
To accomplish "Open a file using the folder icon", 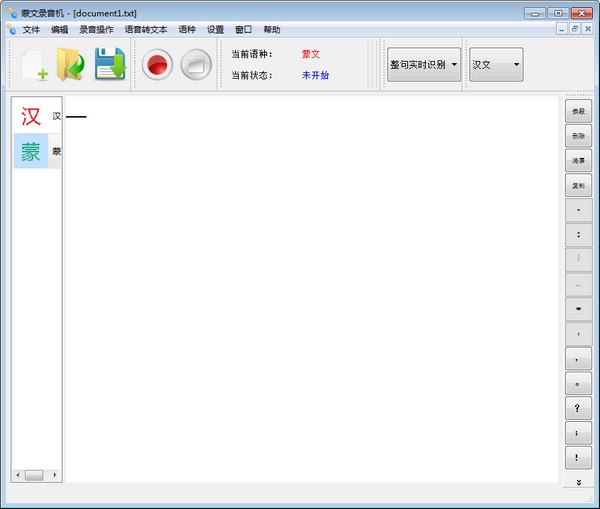I will pos(70,64).
